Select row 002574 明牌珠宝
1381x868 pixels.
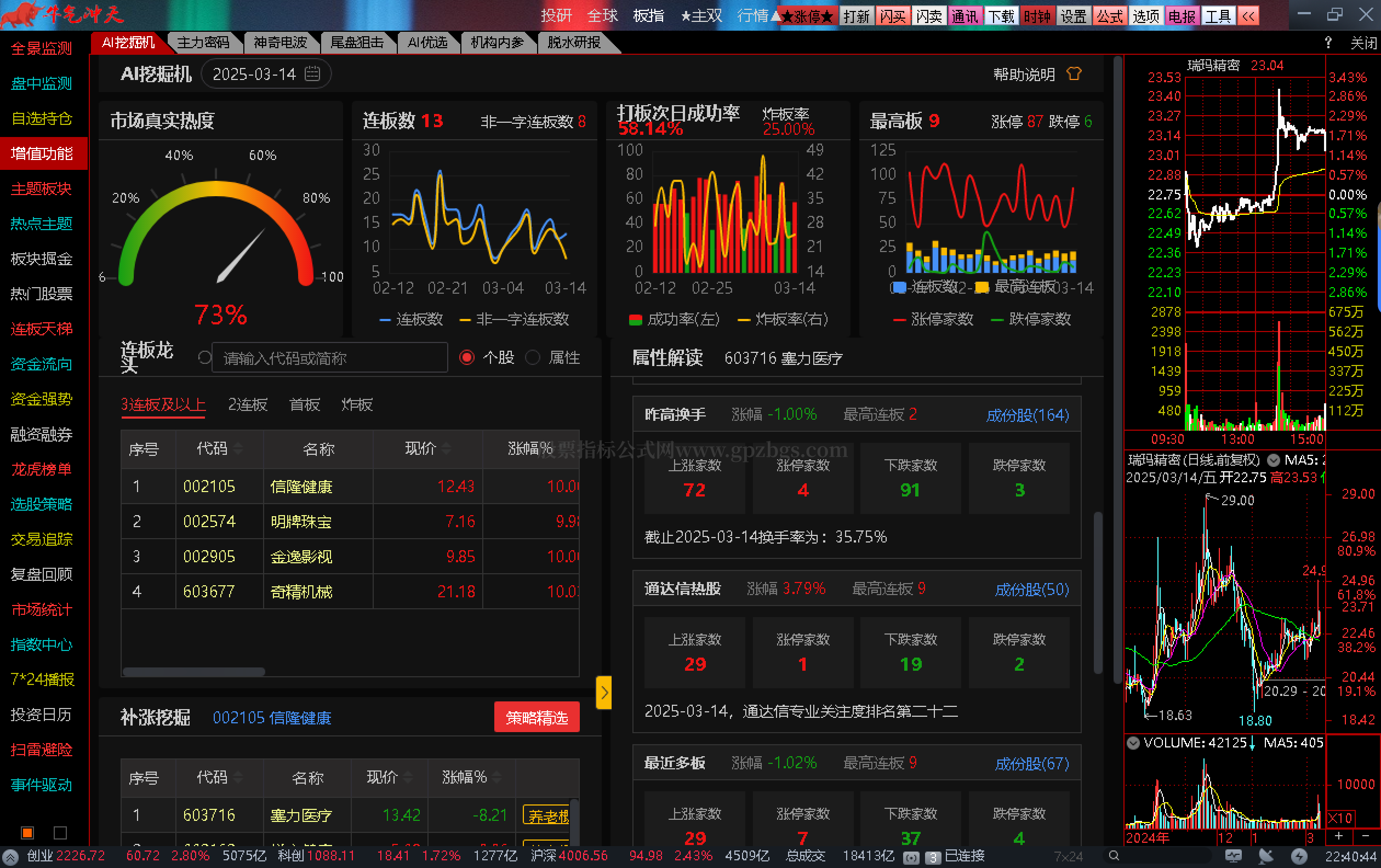tap(350, 521)
